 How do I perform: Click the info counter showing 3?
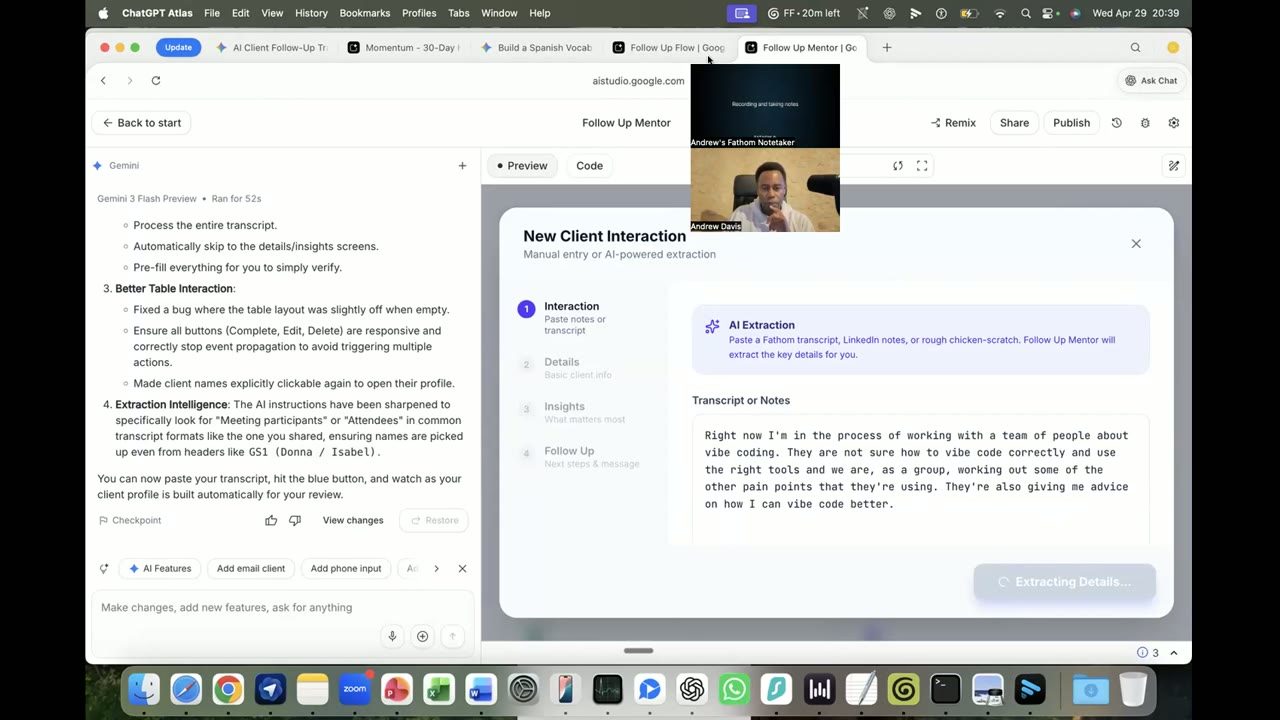click(x=1148, y=653)
